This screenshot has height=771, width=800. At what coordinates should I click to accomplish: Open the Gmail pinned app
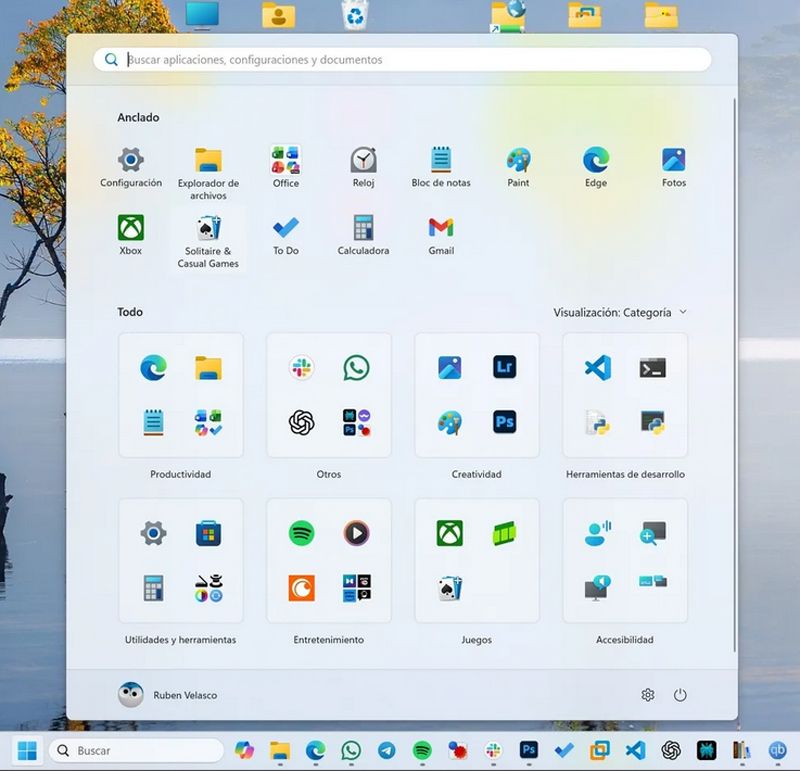pyautogui.click(x=441, y=229)
